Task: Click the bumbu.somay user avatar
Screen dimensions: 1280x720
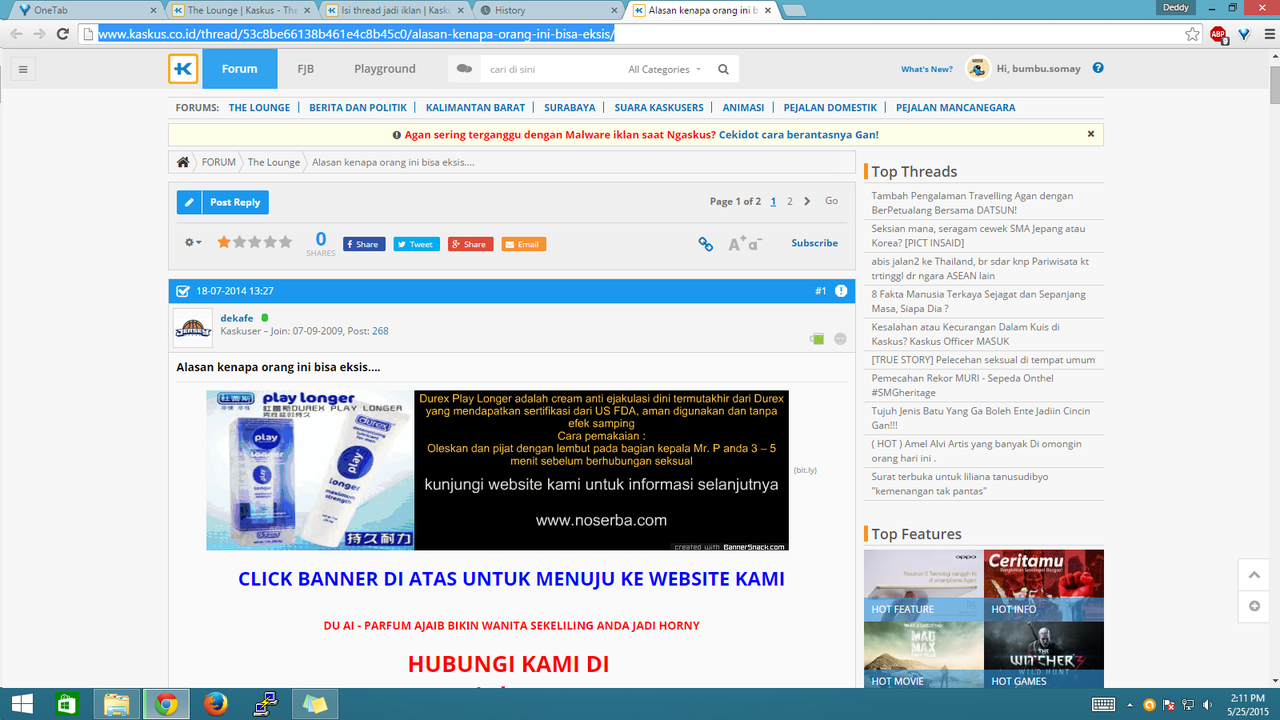Action: click(977, 68)
